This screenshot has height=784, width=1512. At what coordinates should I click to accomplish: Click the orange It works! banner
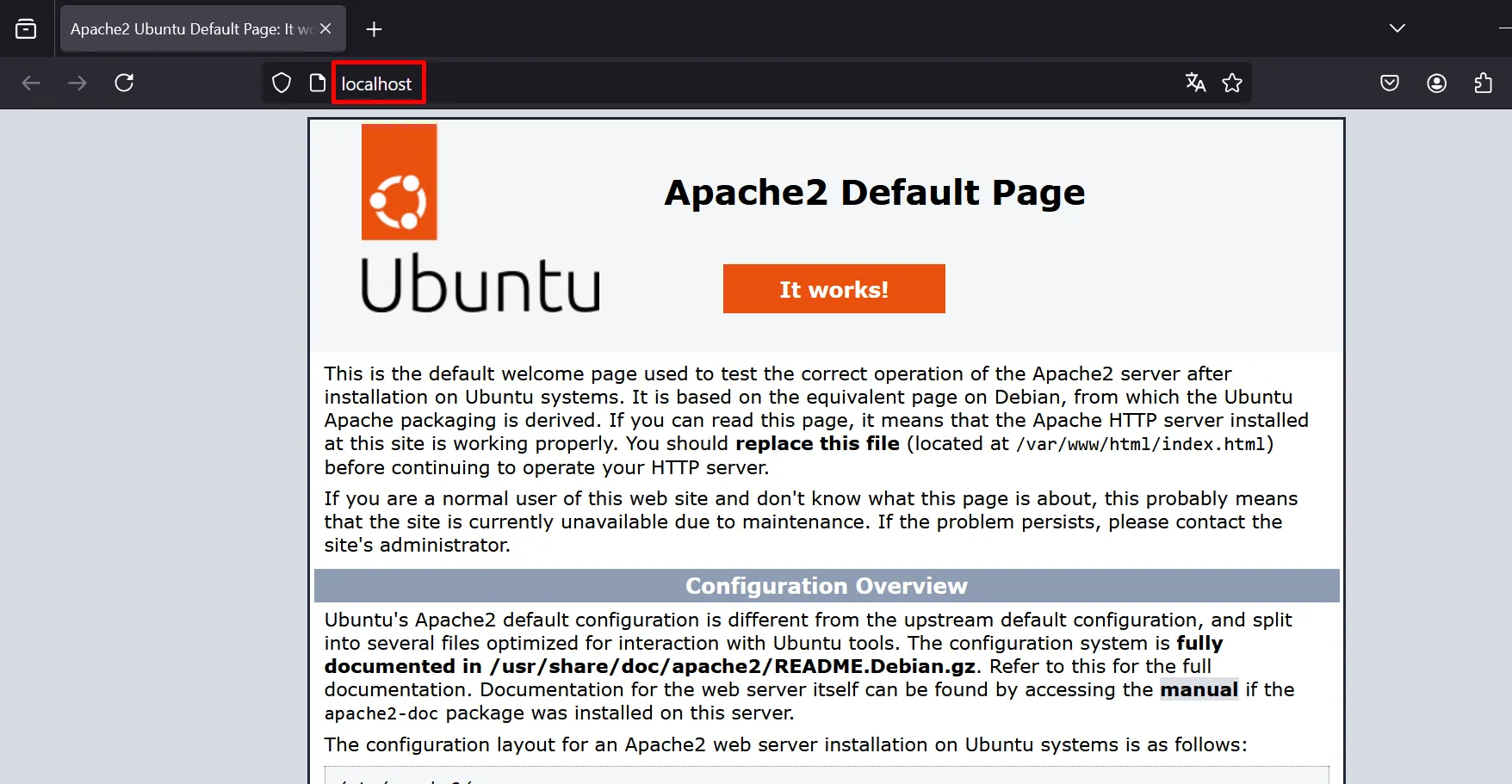(833, 289)
